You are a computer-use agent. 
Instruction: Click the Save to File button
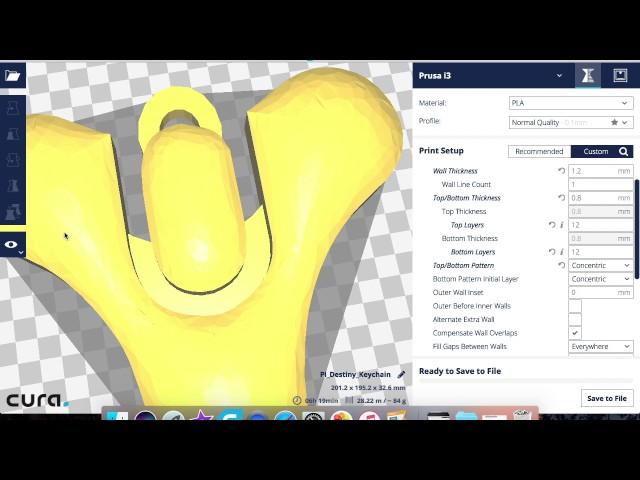coord(607,398)
